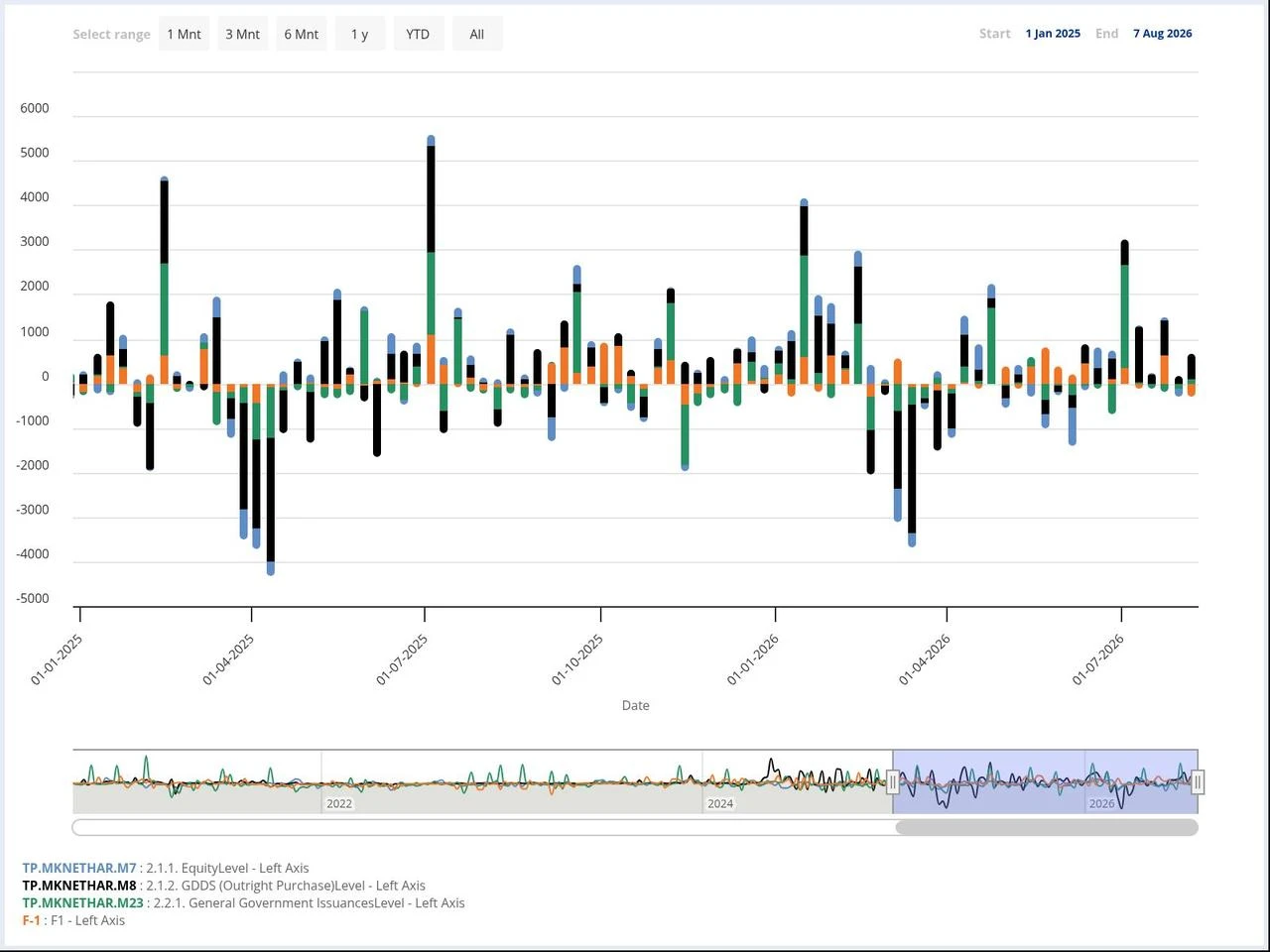Click the horizontal navigator scrollbar thumb

pos(1047,827)
